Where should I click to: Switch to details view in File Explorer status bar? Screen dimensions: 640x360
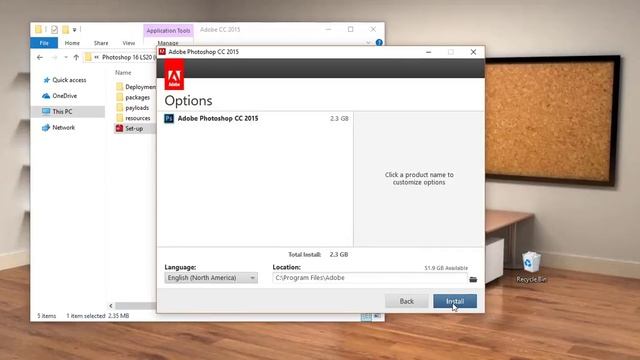tap(366, 316)
